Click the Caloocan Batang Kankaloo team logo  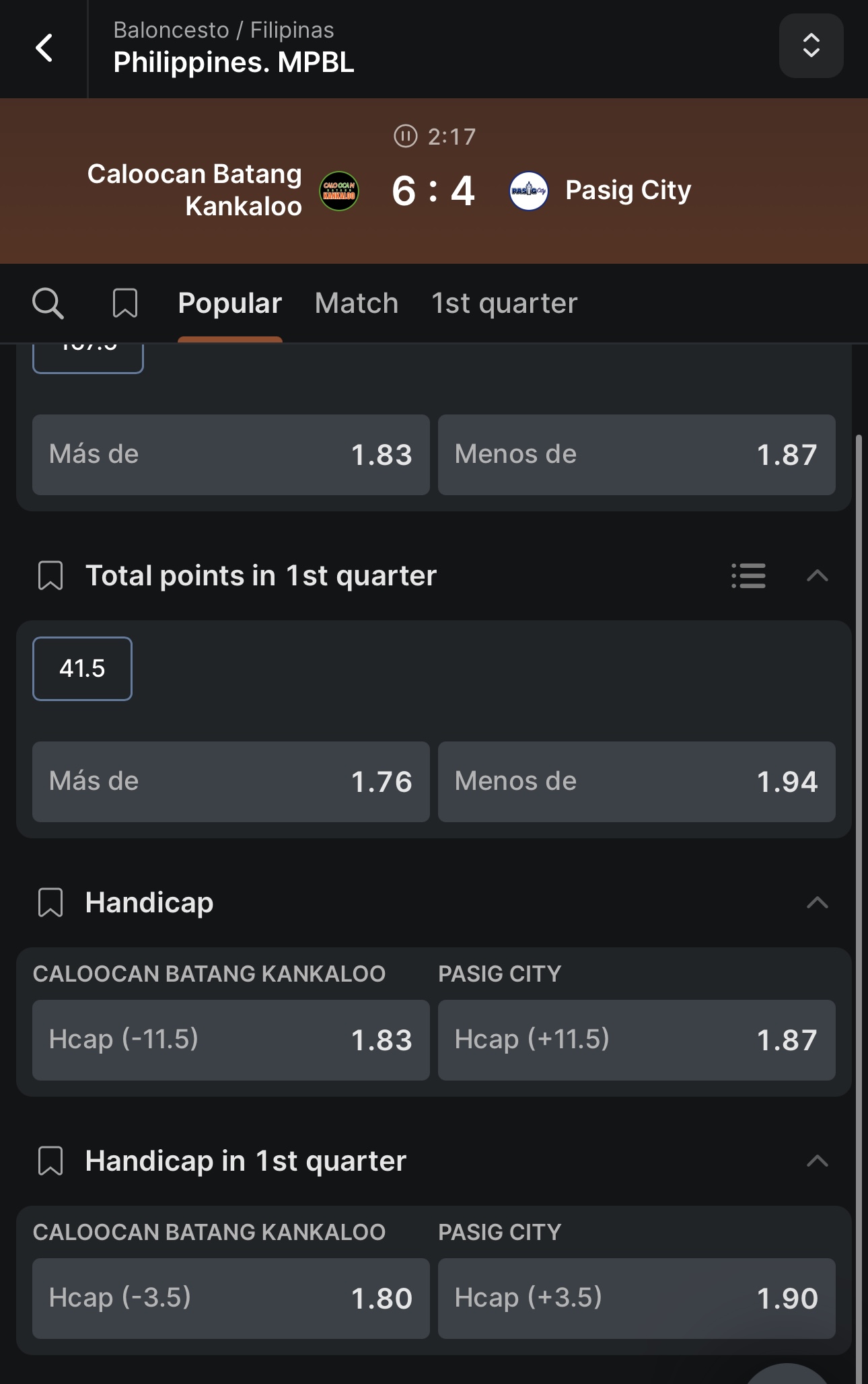point(339,191)
